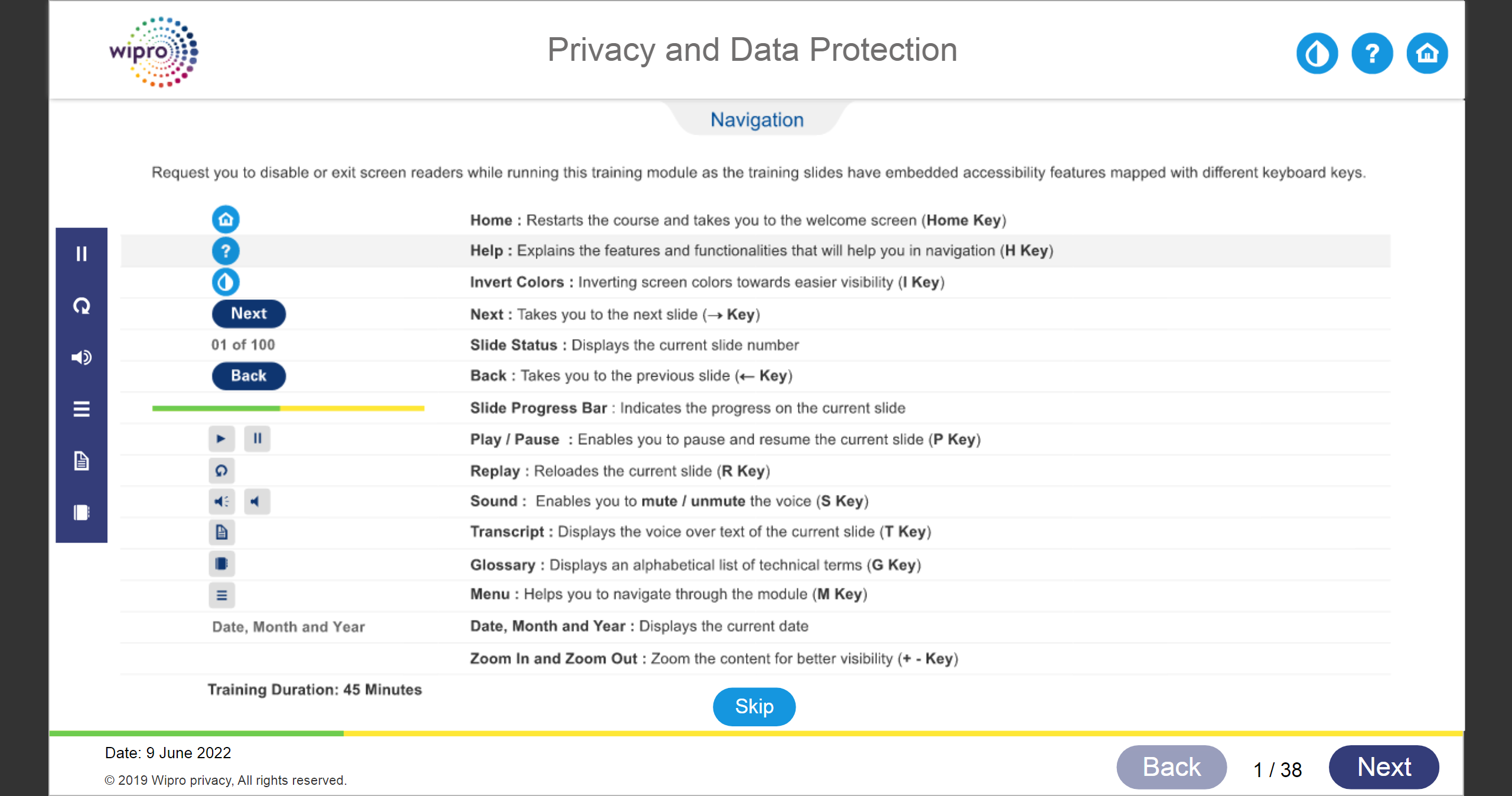Image resolution: width=1512 pixels, height=796 pixels.
Task: Open the Glossary from sidebar book icon
Action: [82, 512]
